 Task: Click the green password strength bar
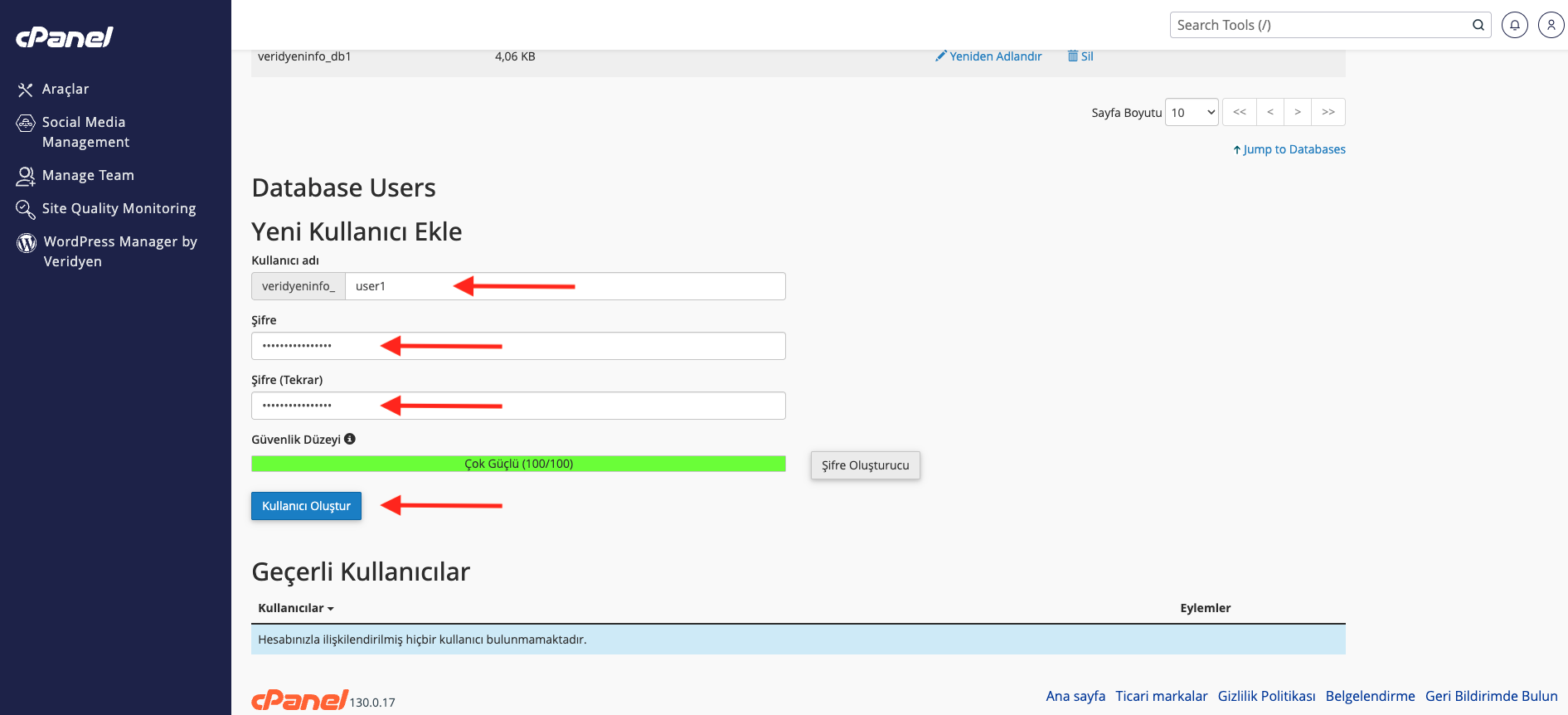pos(518,464)
